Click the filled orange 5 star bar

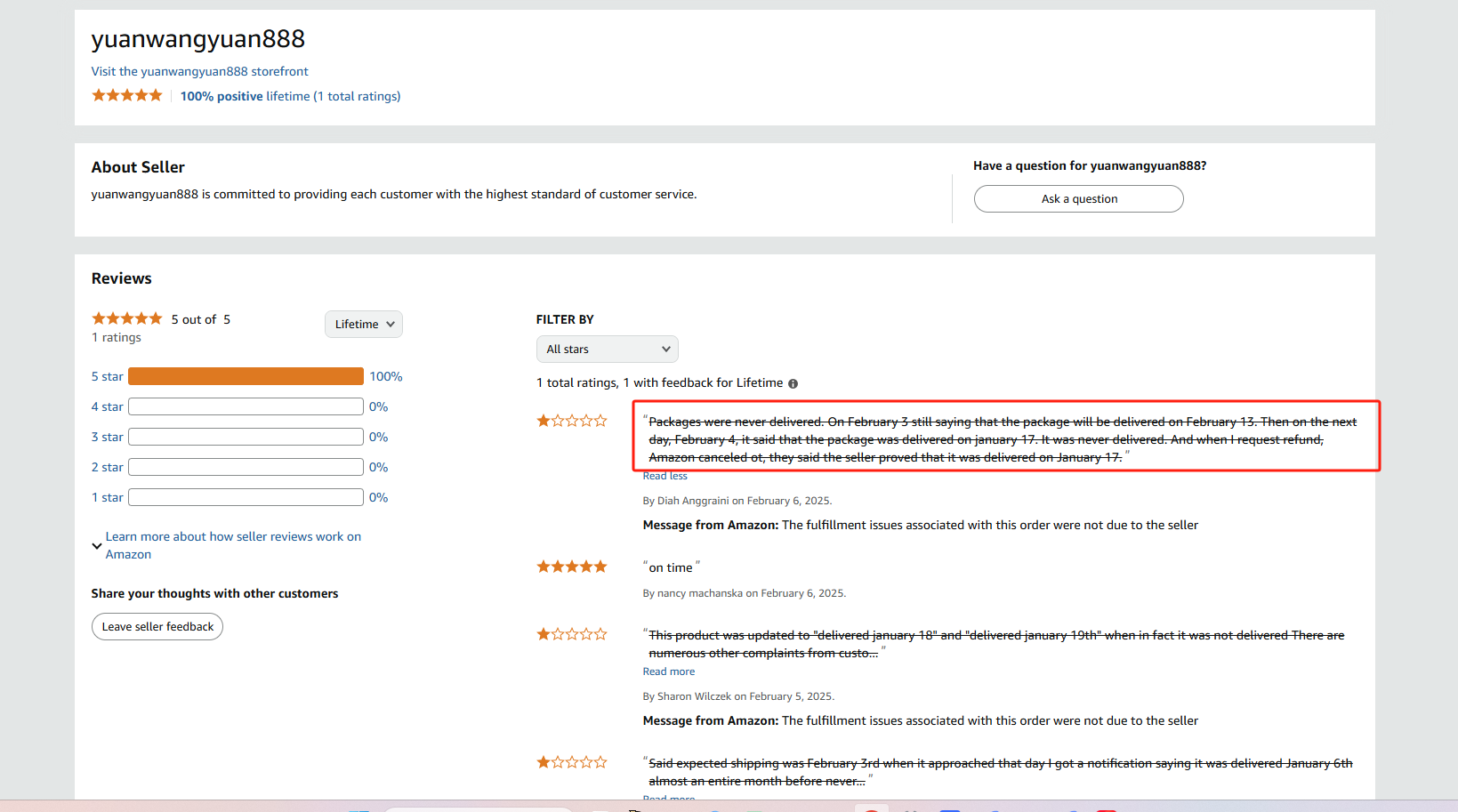tap(246, 376)
